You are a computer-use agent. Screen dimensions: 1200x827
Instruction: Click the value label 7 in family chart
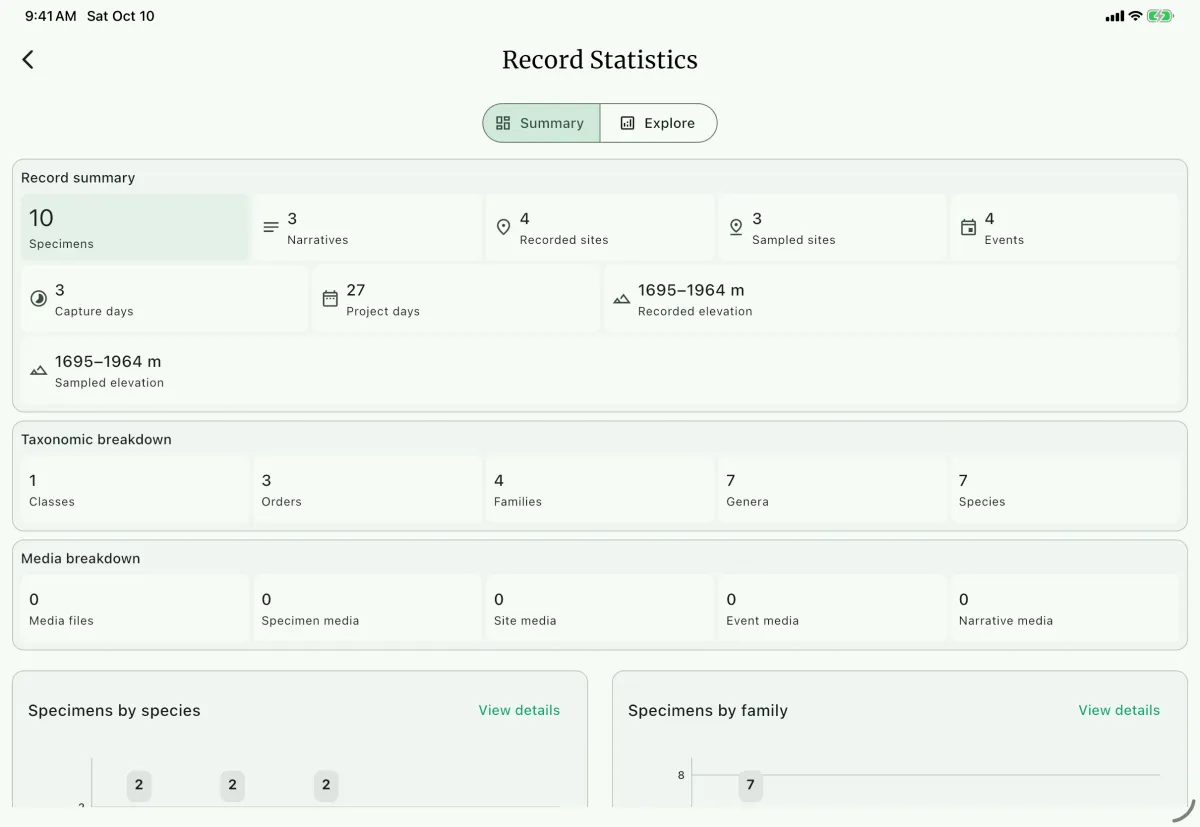tap(750, 786)
